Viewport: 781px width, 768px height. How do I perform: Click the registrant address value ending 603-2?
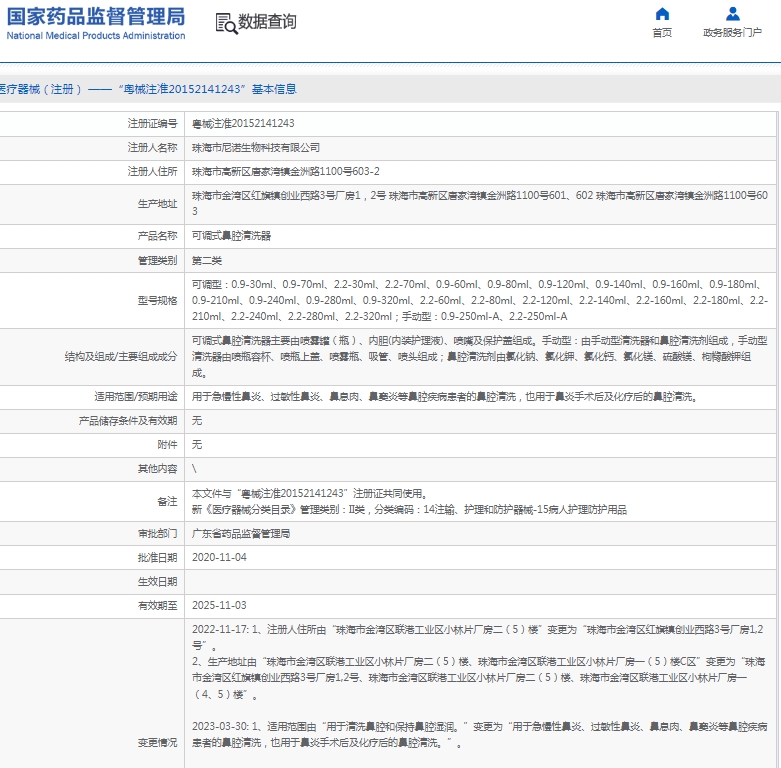point(285,172)
